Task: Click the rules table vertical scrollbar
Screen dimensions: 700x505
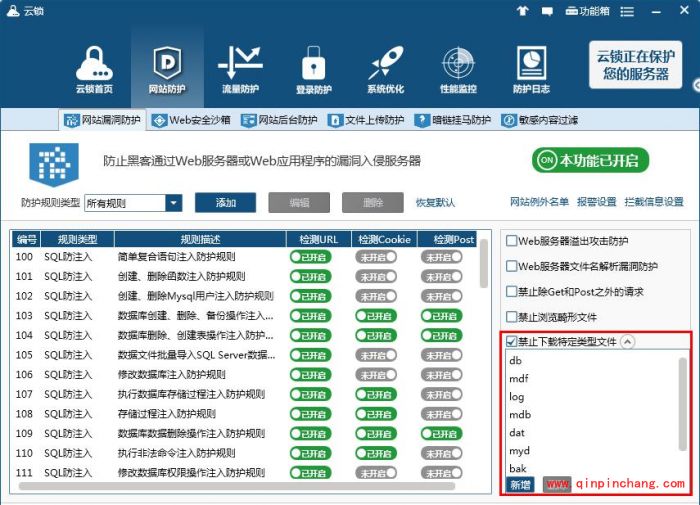Action: point(483,264)
